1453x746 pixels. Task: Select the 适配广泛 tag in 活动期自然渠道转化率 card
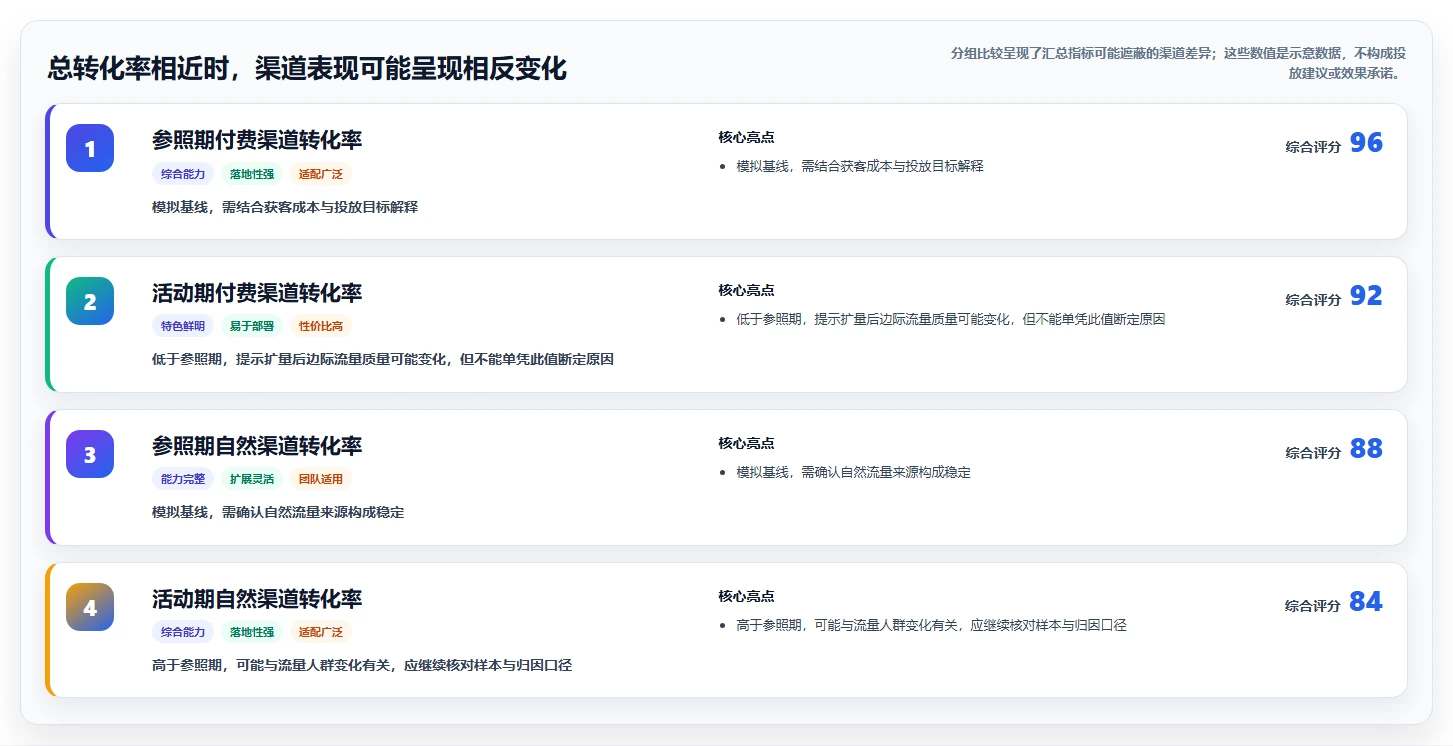click(321, 632)
